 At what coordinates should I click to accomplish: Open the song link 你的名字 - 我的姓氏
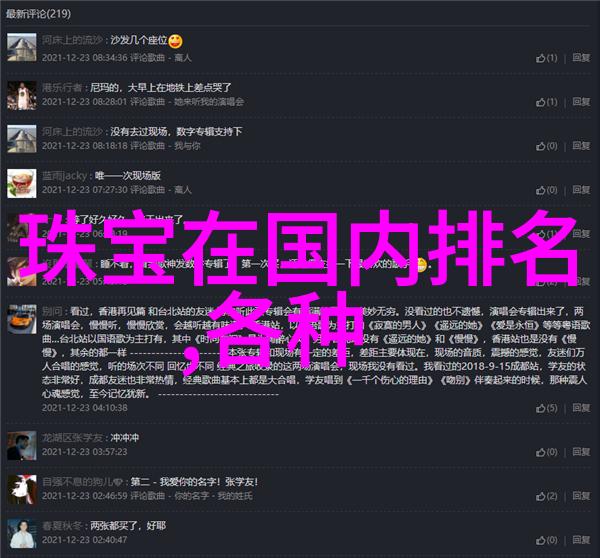[x=213, y=496]
